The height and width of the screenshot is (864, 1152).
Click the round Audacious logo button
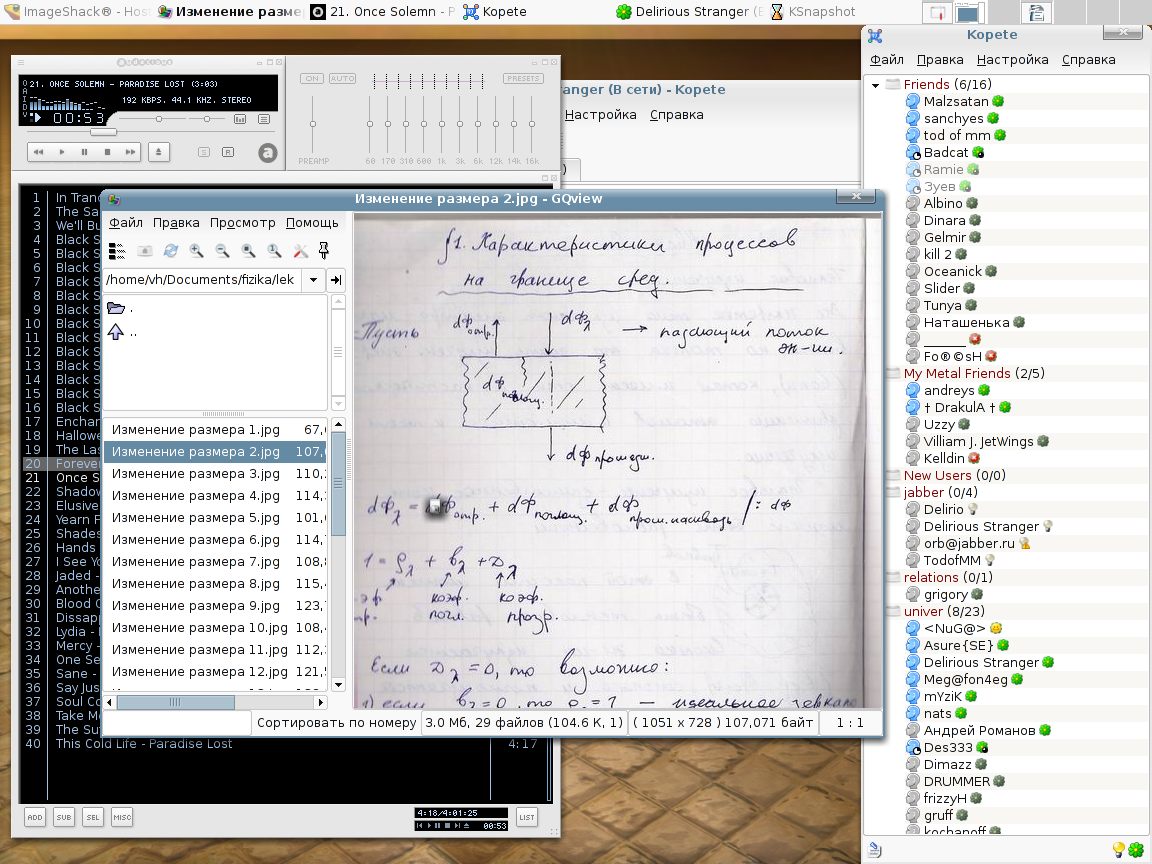[x=267, y=153]
